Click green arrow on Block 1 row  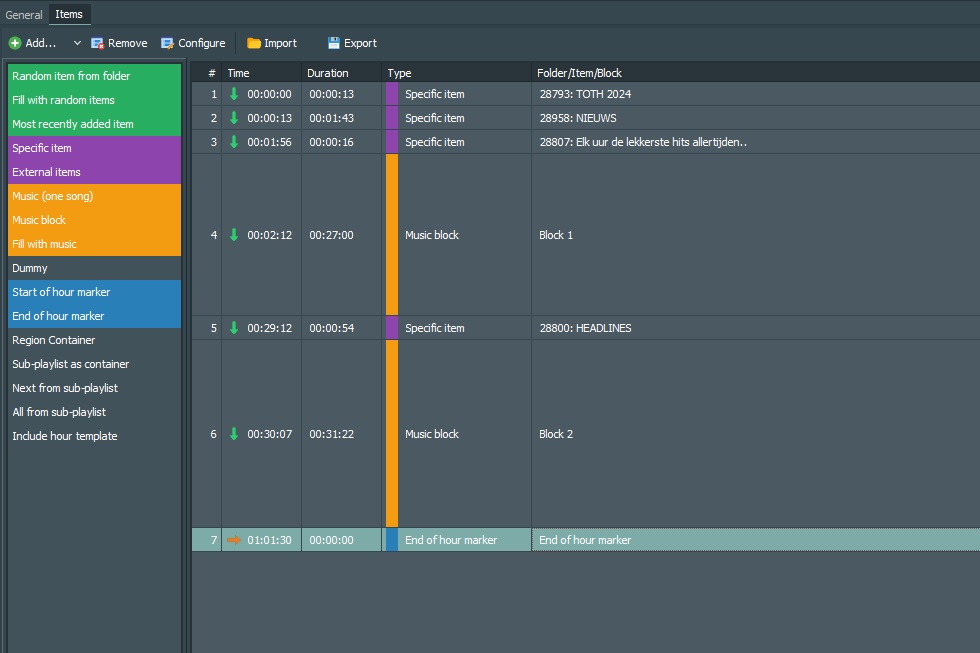point(234,235)
